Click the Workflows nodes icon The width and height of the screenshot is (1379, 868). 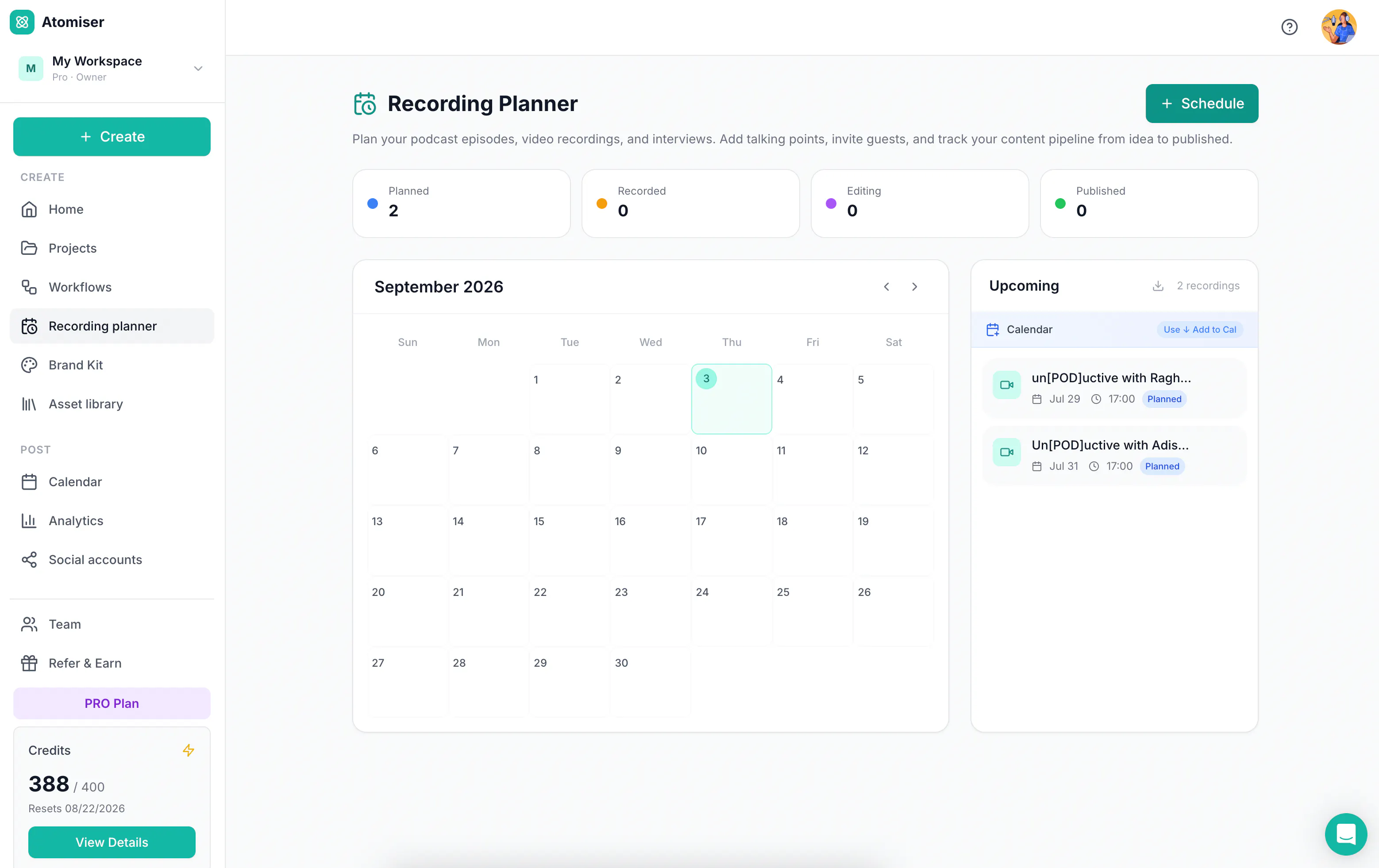click(x=29, y=287)
